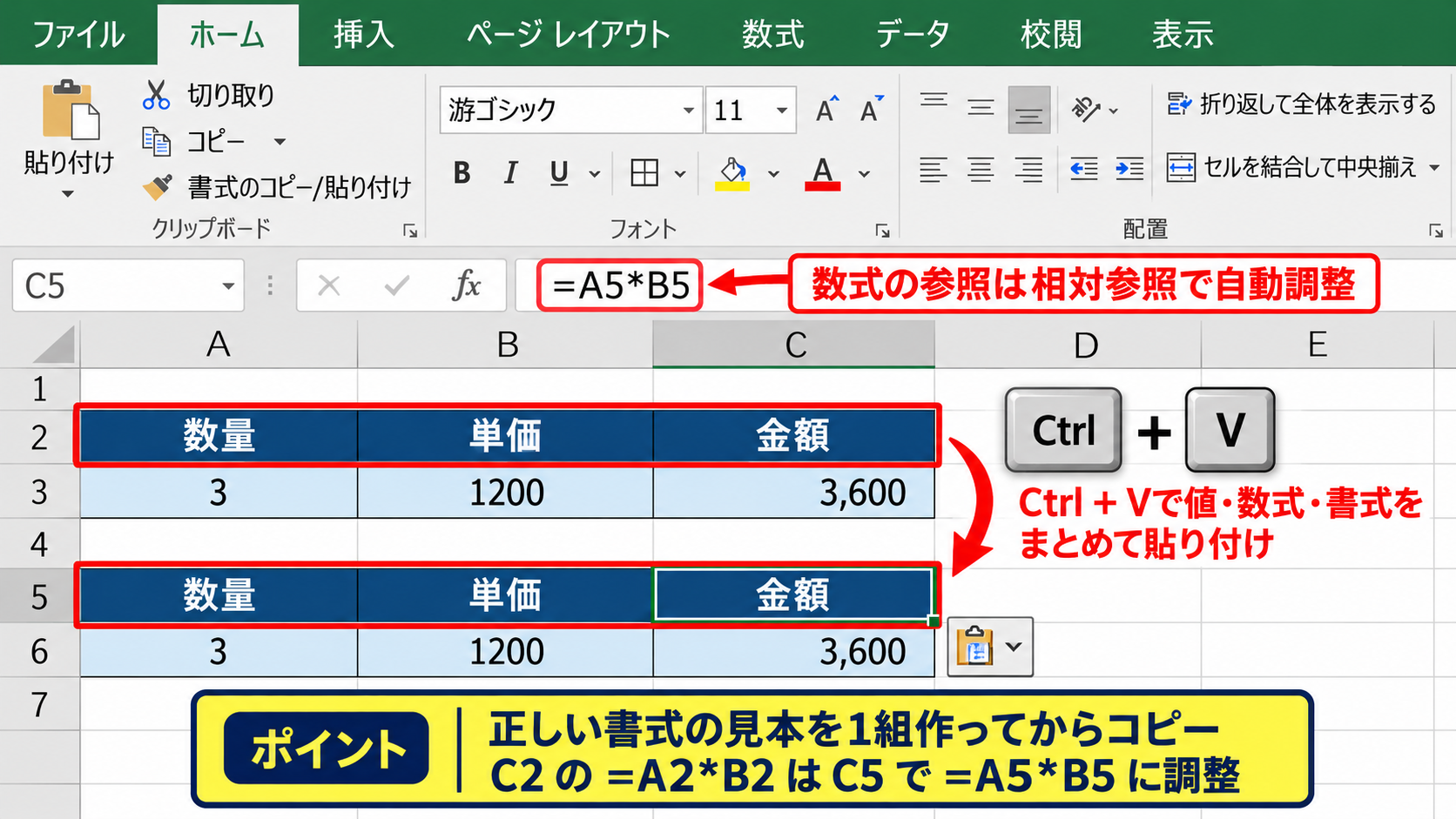Switch to the 数式 tab
This screenshot has width=1456, height=819.
point(772,35)
